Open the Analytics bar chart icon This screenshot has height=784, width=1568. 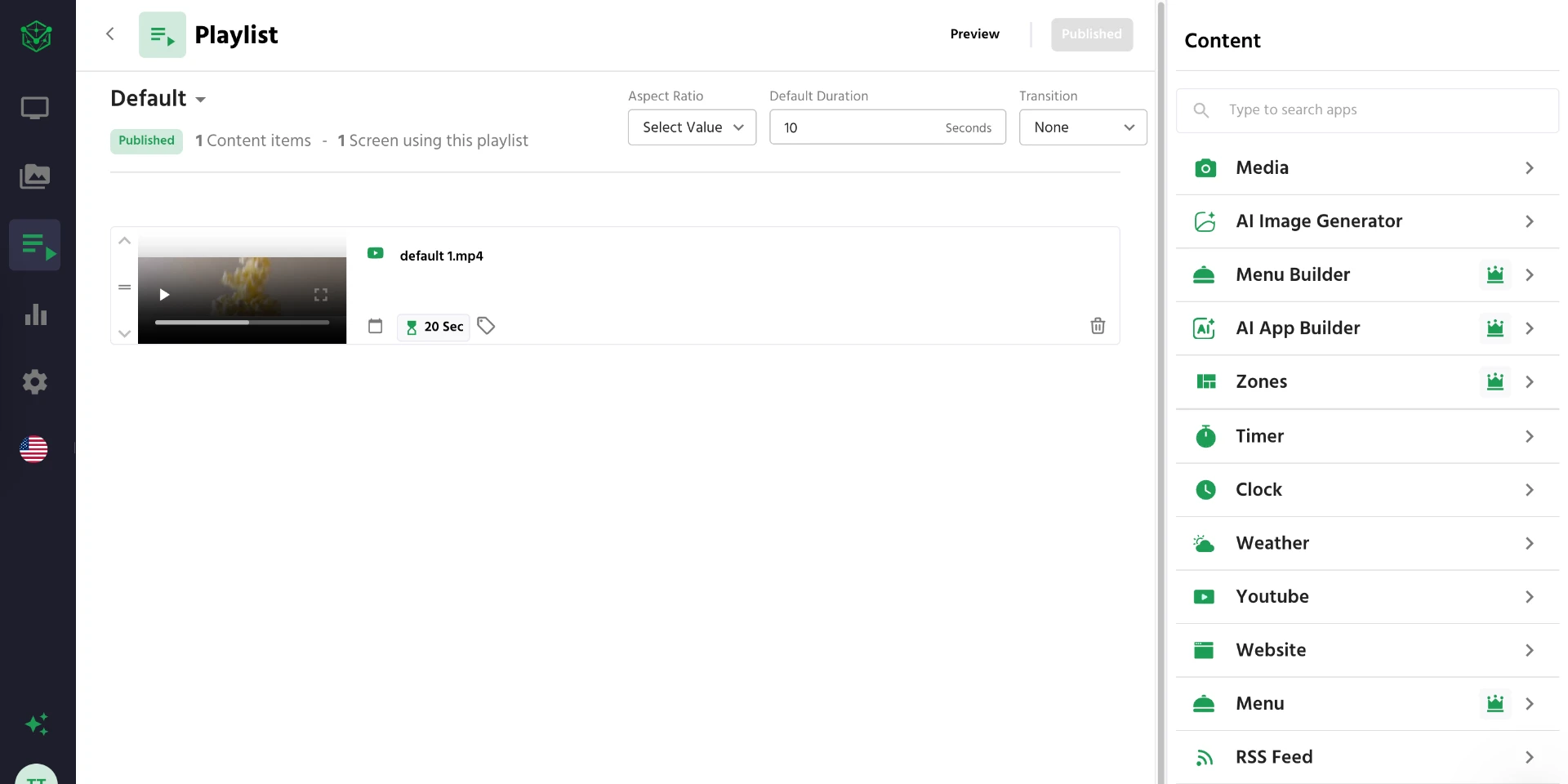tap(35, 314)
